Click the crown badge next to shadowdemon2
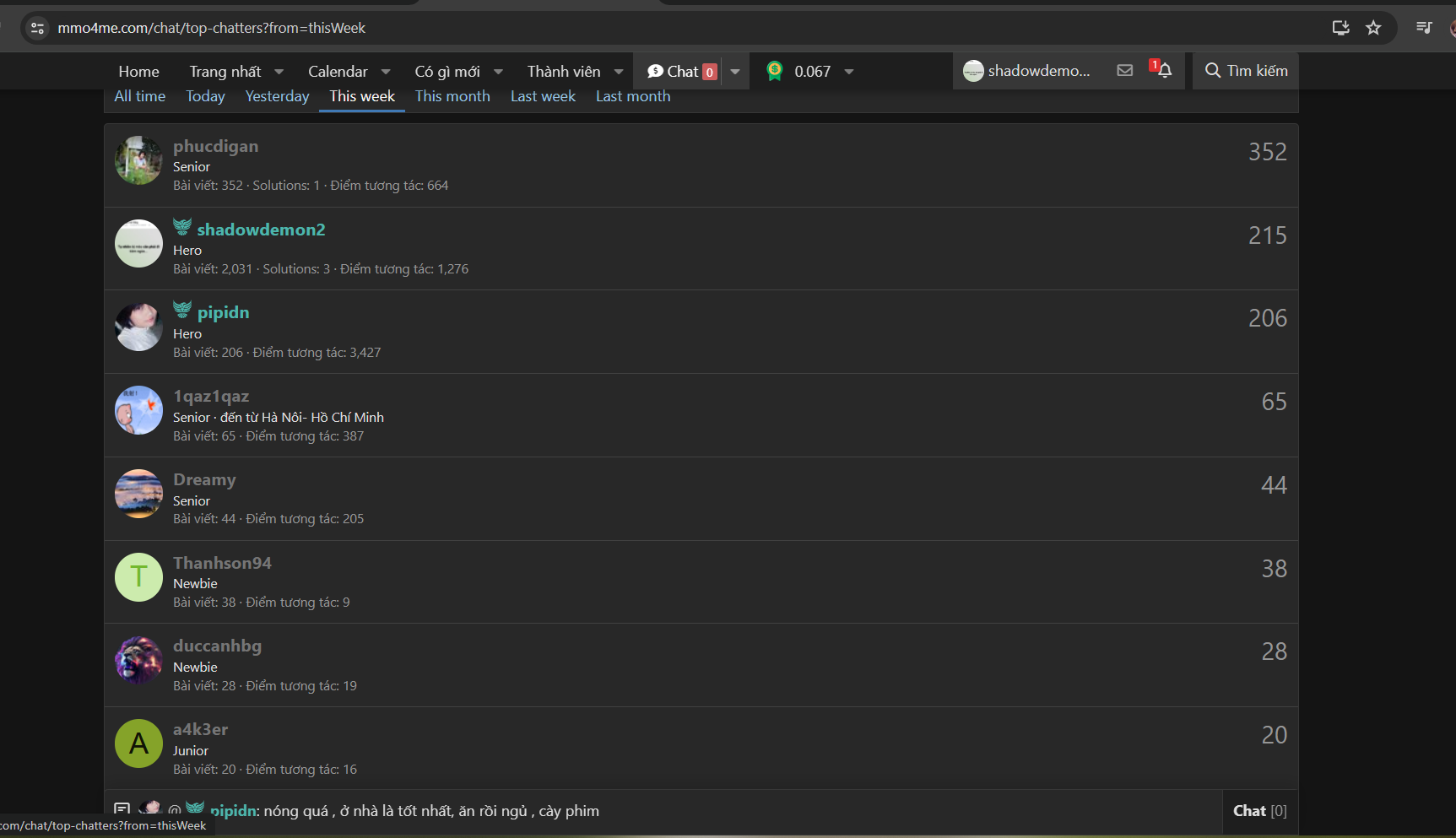Viewport: 1456px width, 838px height. pyautogui.click(x=182, y=226)
